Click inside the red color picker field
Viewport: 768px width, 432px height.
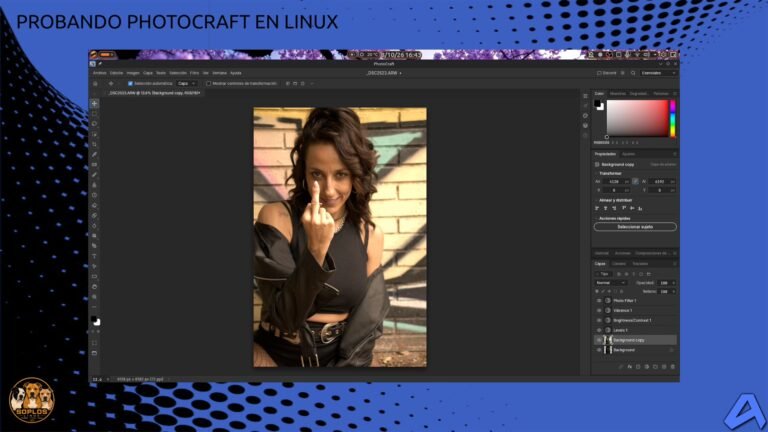tap(637, 118)
